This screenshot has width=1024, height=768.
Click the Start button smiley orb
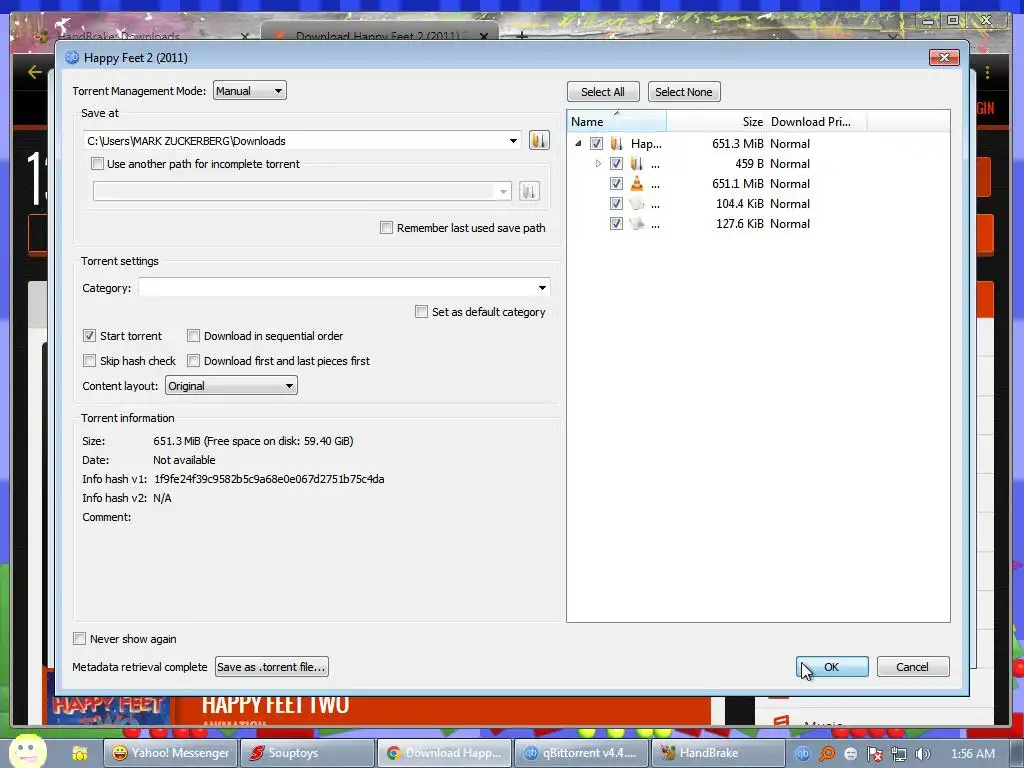(27, 751)
